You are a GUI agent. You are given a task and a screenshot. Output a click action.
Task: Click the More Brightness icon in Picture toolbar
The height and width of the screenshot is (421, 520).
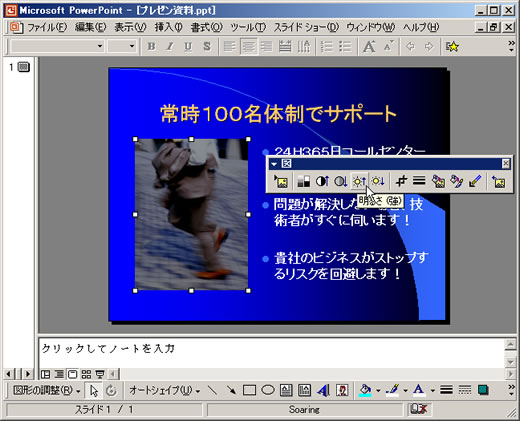point(360,182)
